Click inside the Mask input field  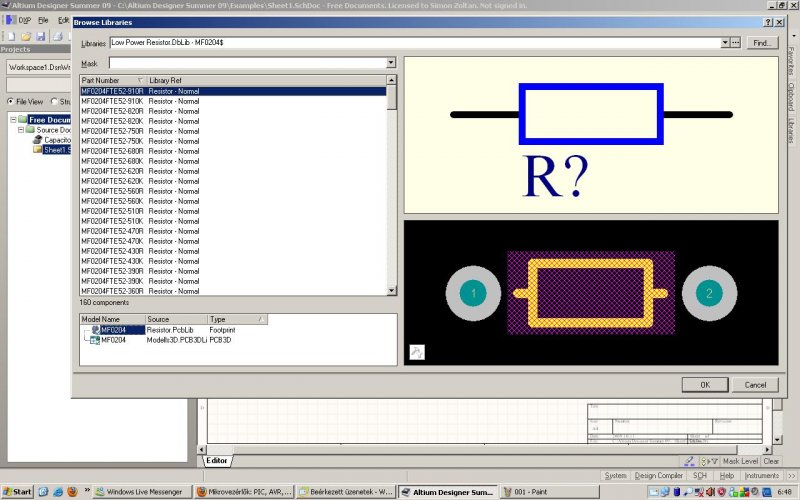tap(248, 63)
